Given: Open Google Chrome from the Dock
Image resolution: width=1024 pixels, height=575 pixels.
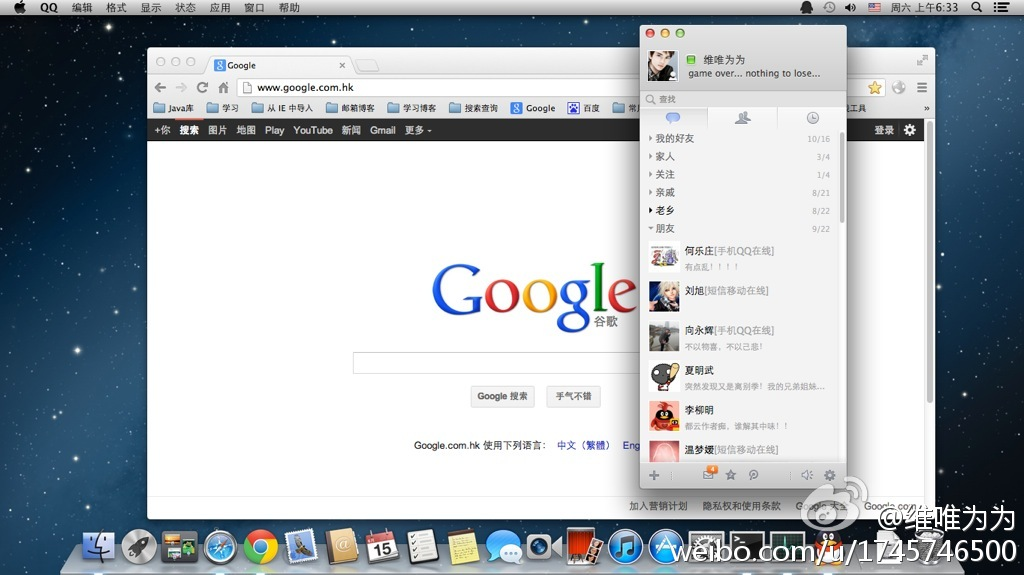Looking at the screenshot, I should [x=260, y=546].
